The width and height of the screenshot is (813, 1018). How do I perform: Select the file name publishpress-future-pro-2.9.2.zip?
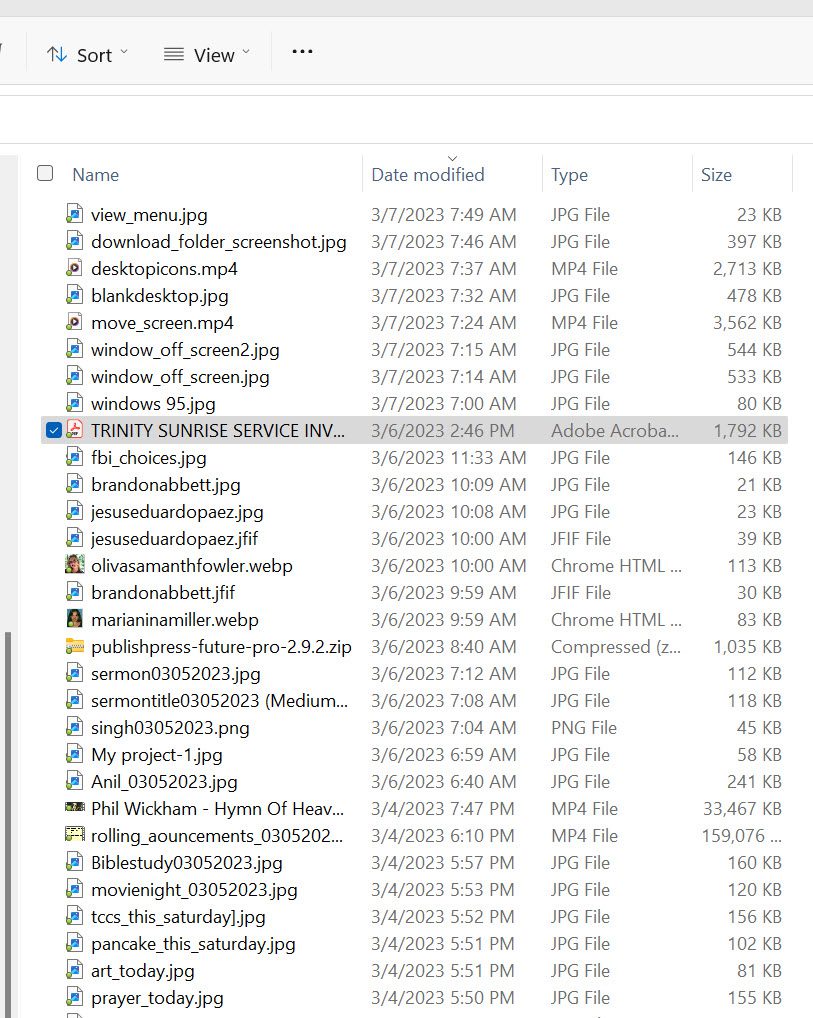[x=221, y=647]
